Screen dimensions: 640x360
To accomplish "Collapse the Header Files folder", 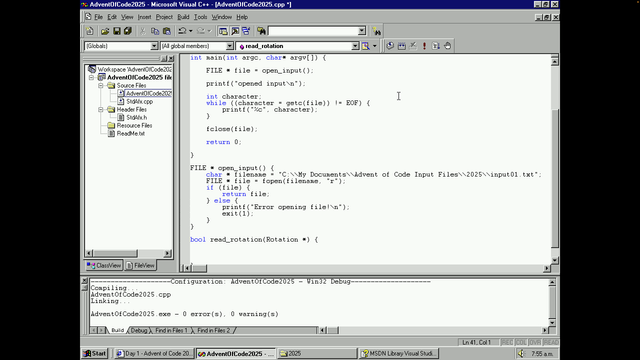I will 100,109.
